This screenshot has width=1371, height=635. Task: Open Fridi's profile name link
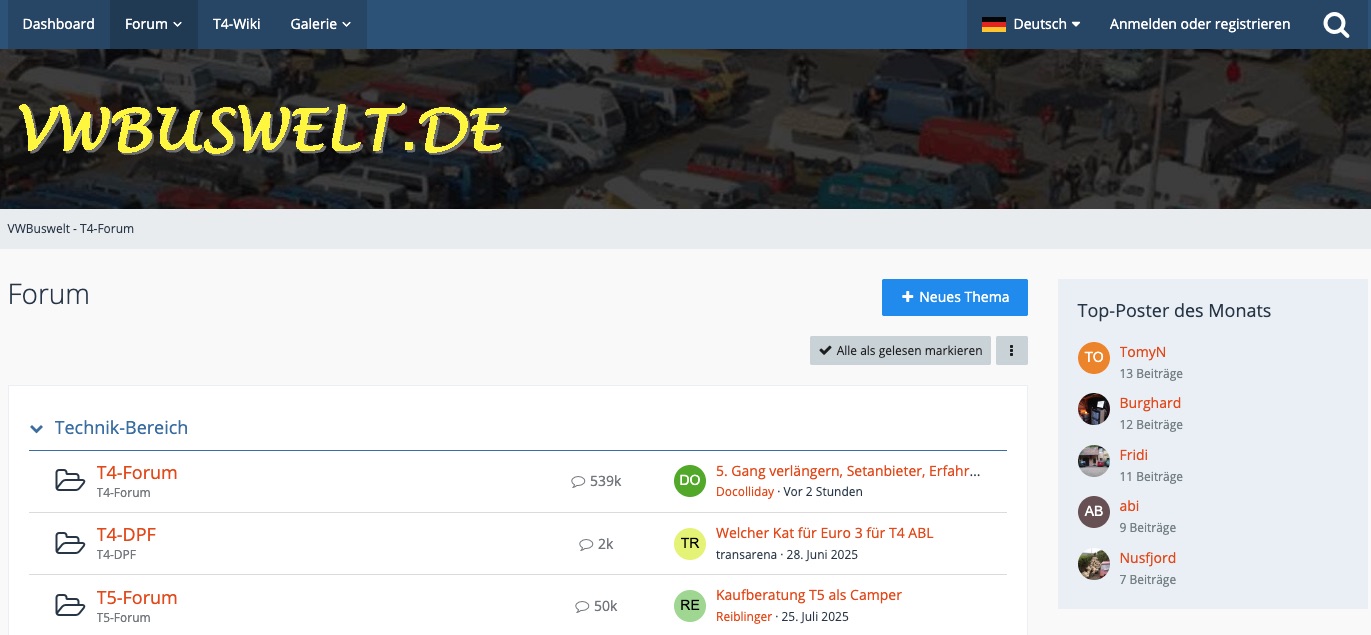click(x=1134, y=455)
